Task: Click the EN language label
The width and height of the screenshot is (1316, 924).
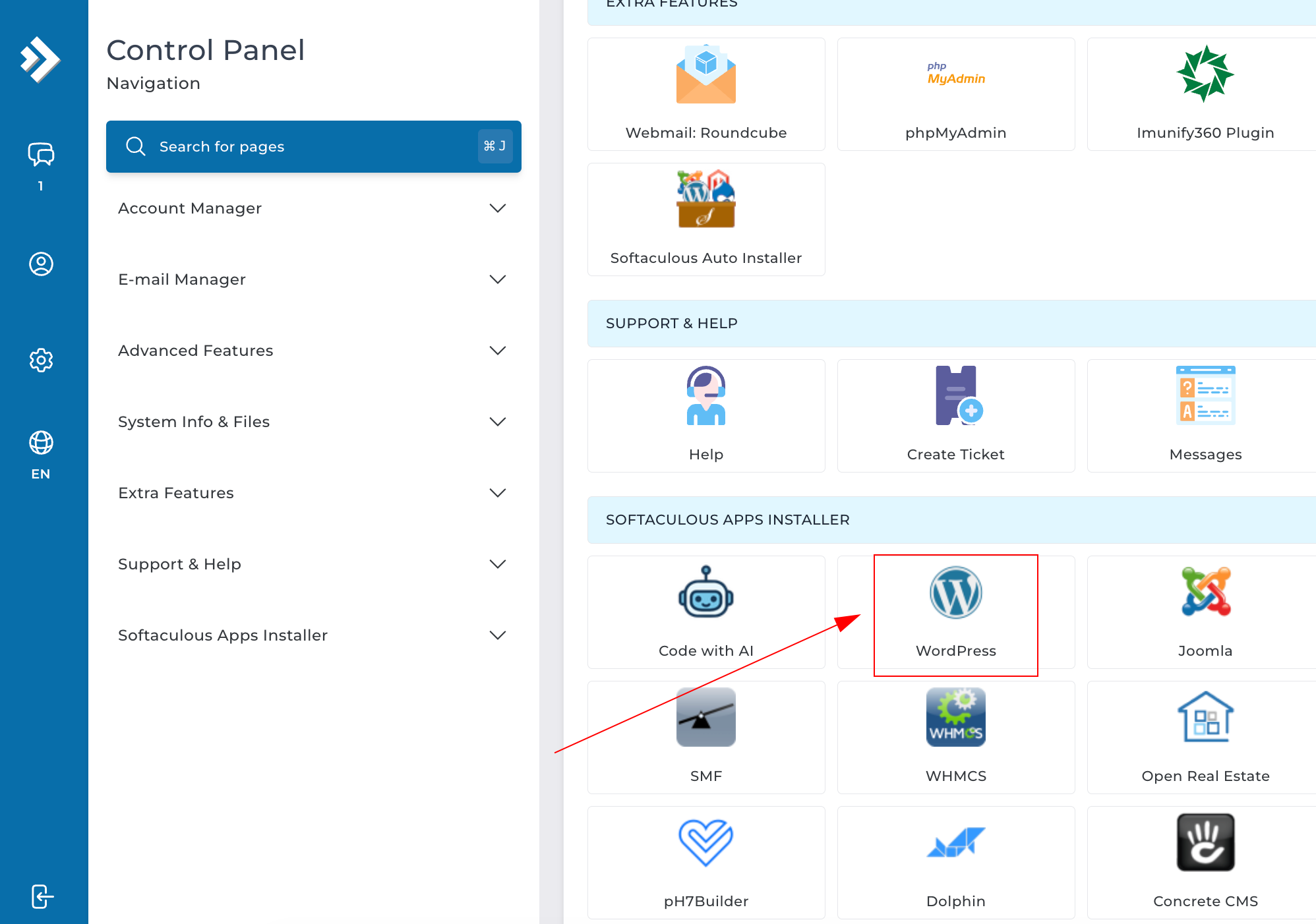Action: click(x=41, y=474)
